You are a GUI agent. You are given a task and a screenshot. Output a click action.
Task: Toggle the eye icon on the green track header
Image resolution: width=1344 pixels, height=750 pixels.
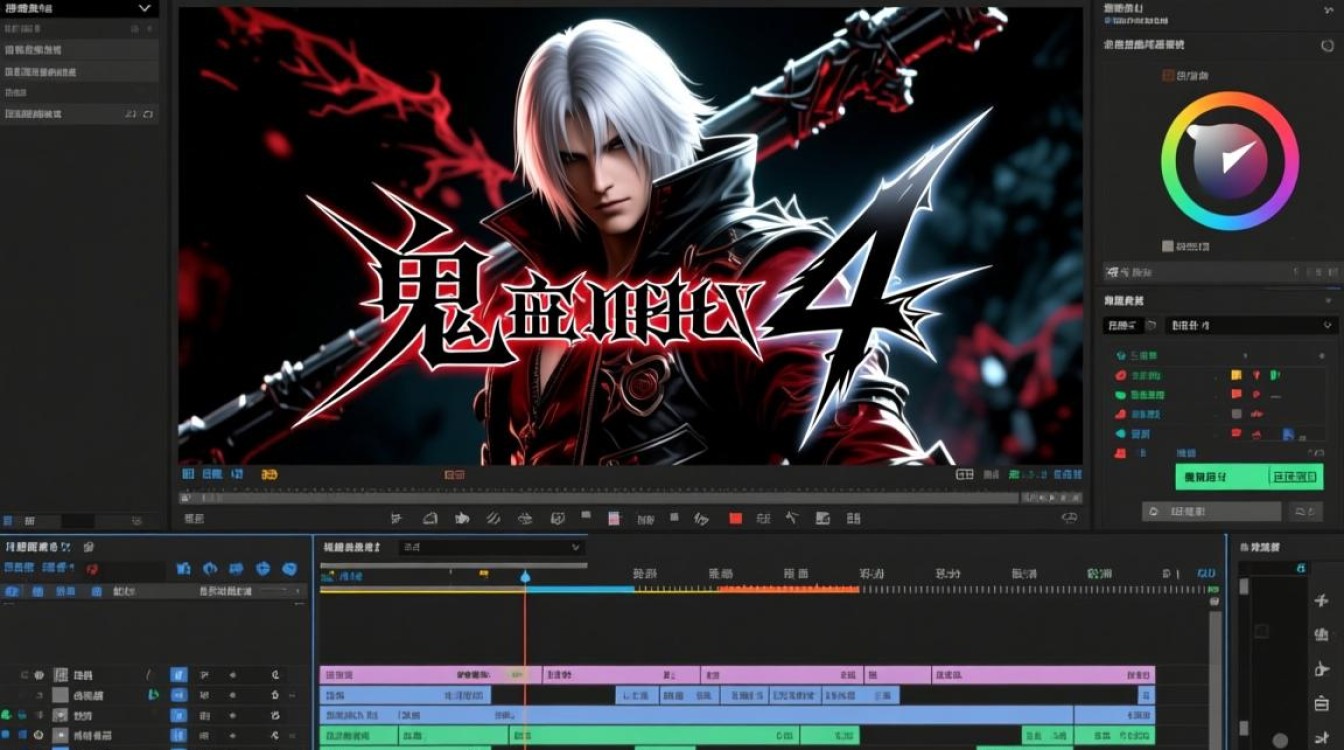tap(39, 735)
